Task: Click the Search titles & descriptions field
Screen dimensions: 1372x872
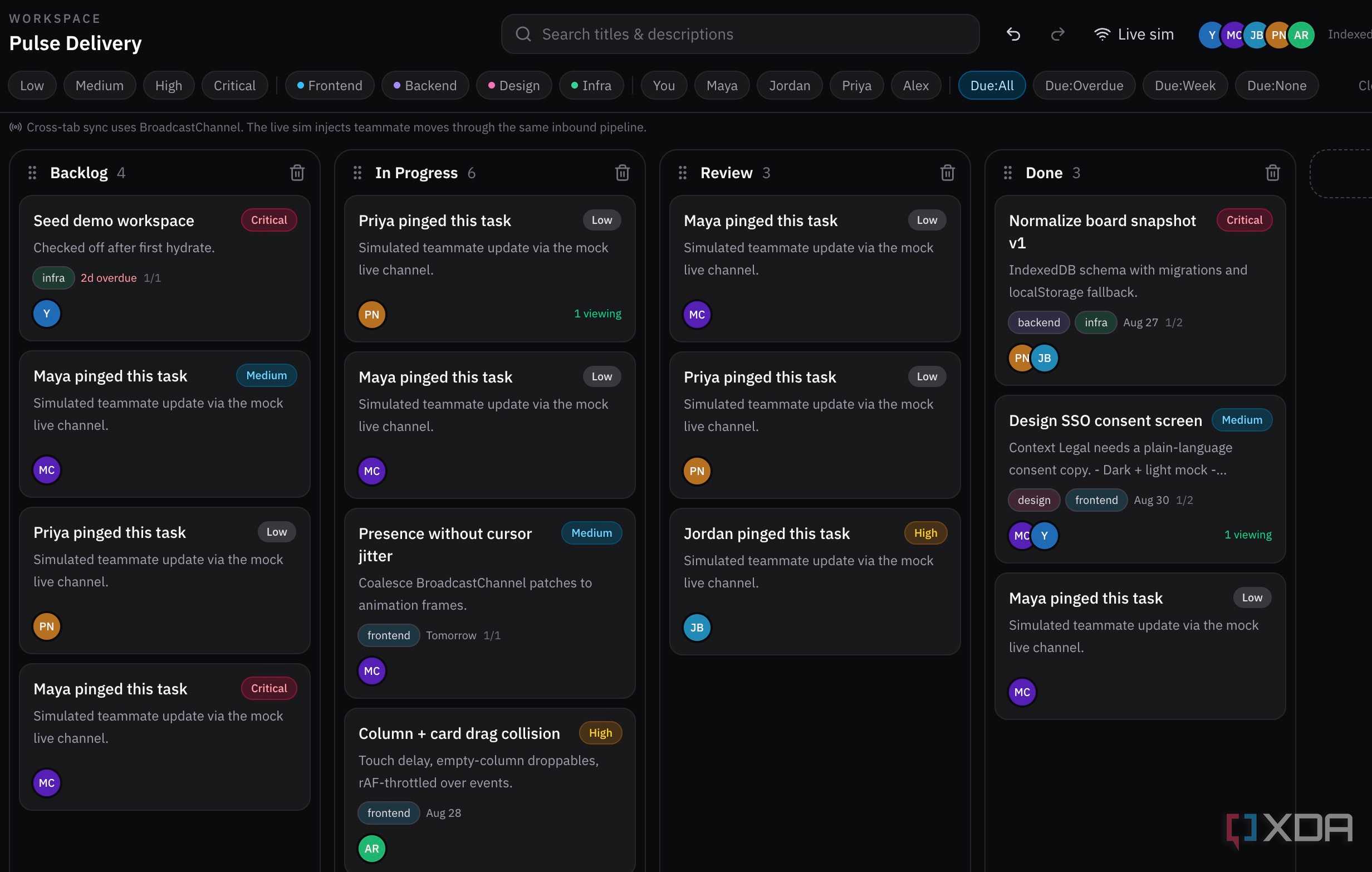Action: click(740, 34)
